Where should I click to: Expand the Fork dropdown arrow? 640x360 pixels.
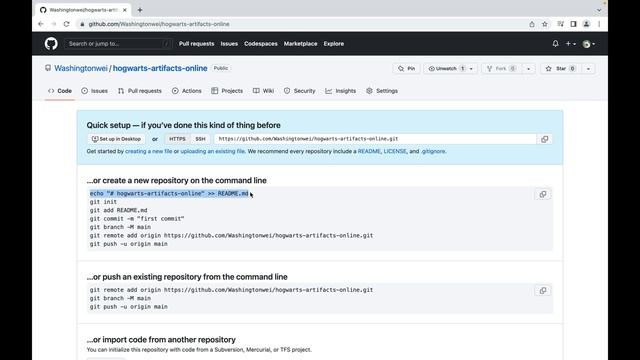coord(528,69)
